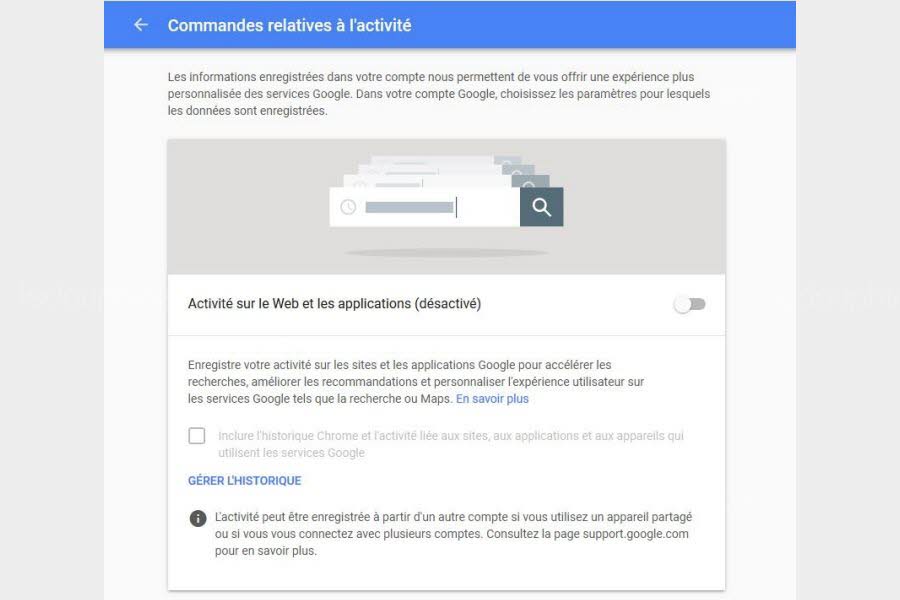
Task: Click the clock history icon in the search box
Action: 348,207
